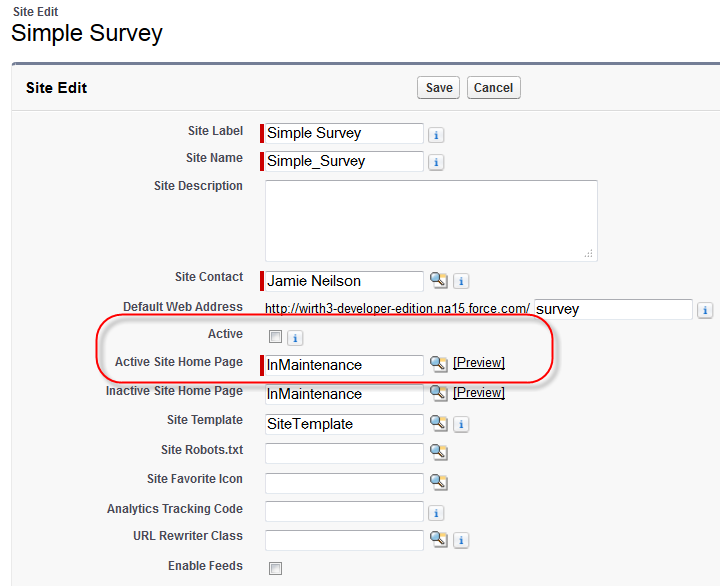
Task: Click the Site Robots.txt field
Action: click(344, 453)
